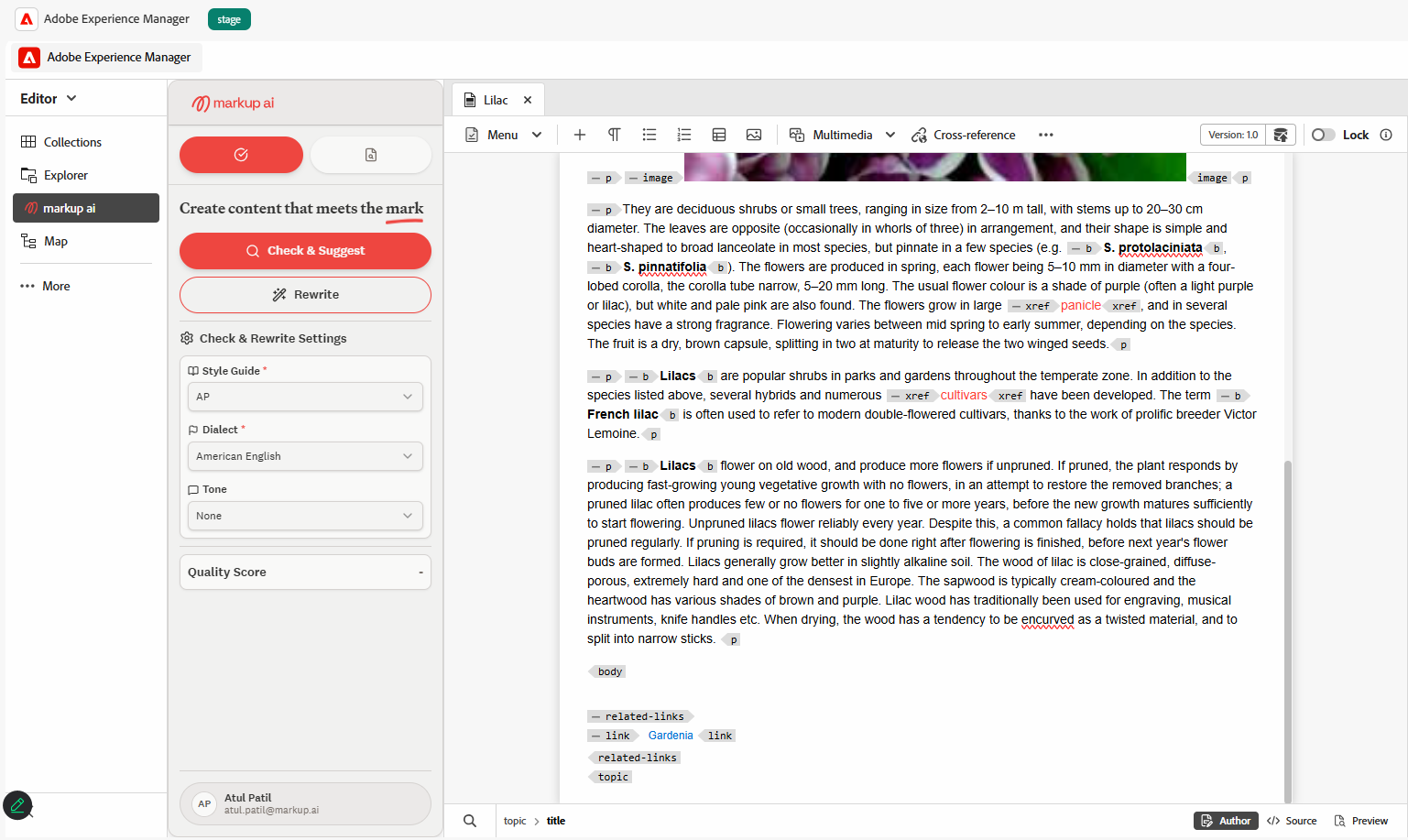Click the Check & Rewrite Settings gear
Screen dimensions: 1408x840
pyautogui.click(x=187, y=338)
